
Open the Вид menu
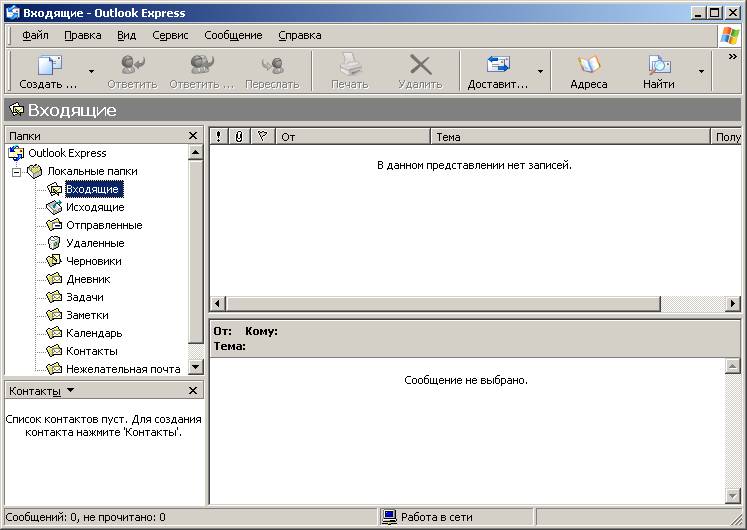click(127, 35)
